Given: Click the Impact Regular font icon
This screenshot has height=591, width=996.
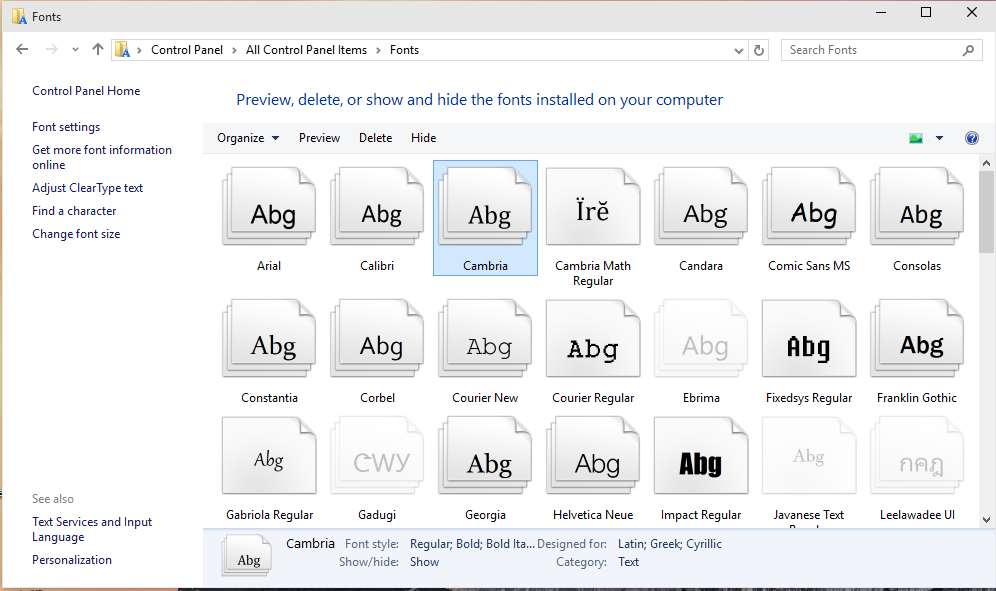Looking at the screenshot, I should [701, 456].
